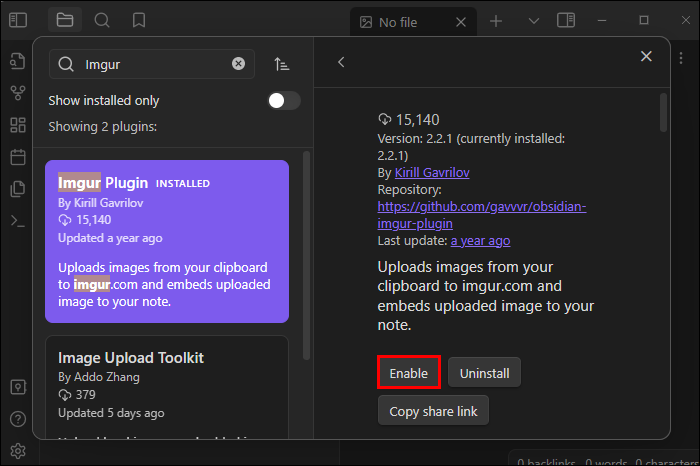
Task: Open daily note calendar icon
Action: point(18,157)
